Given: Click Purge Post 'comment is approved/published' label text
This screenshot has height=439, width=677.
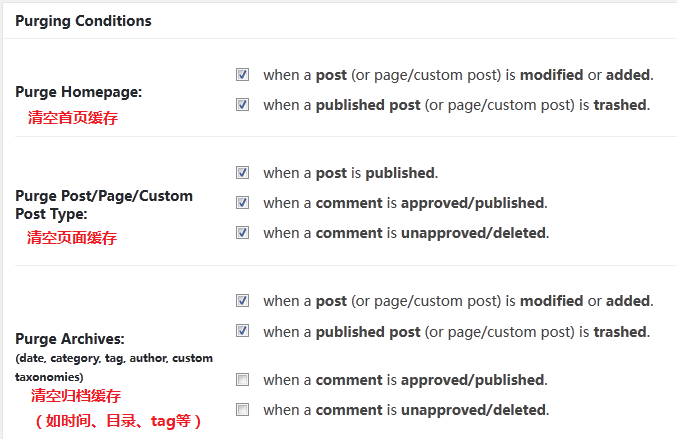Looking at the screenshot, I should pos(405,203).
